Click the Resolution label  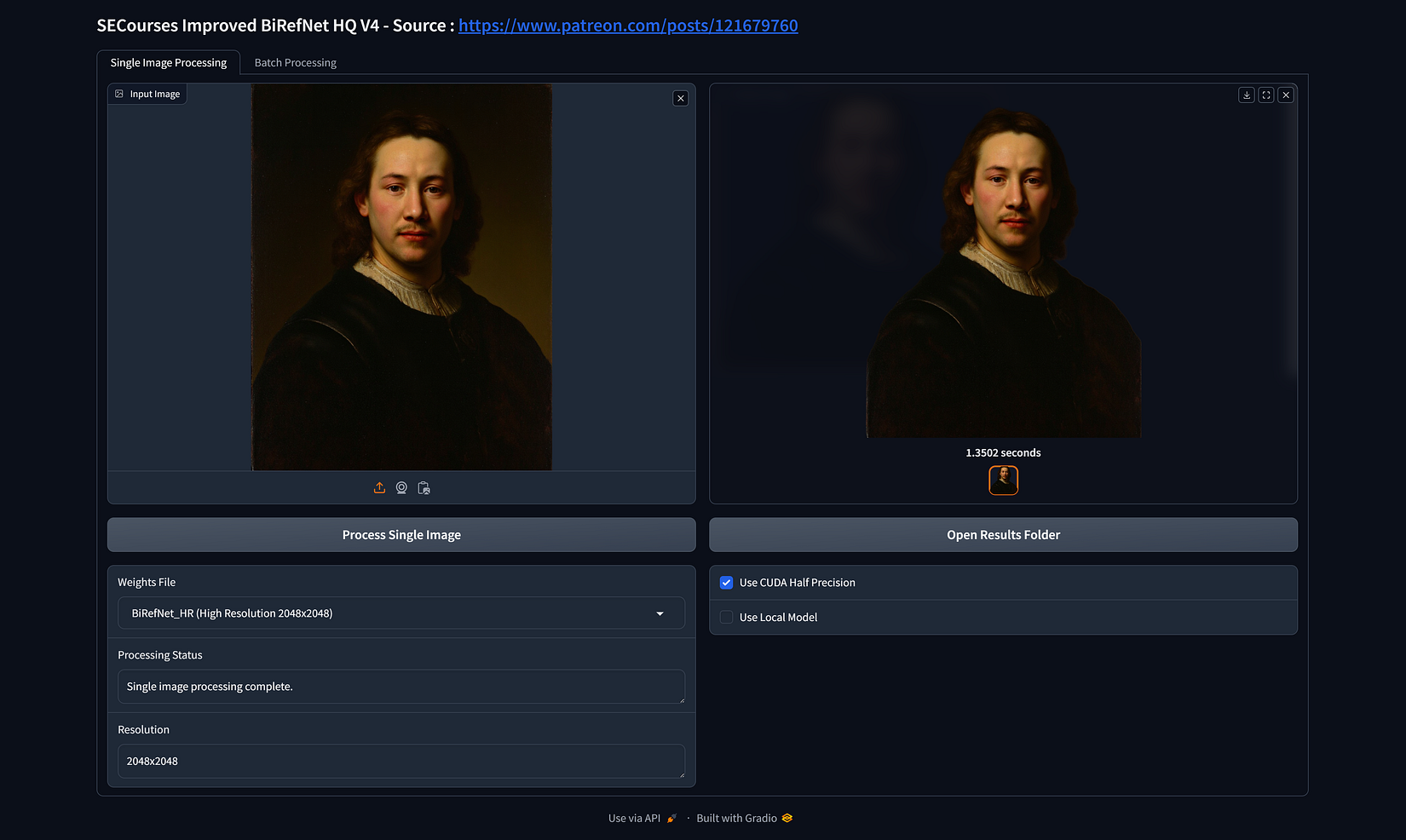click(143, 730)
